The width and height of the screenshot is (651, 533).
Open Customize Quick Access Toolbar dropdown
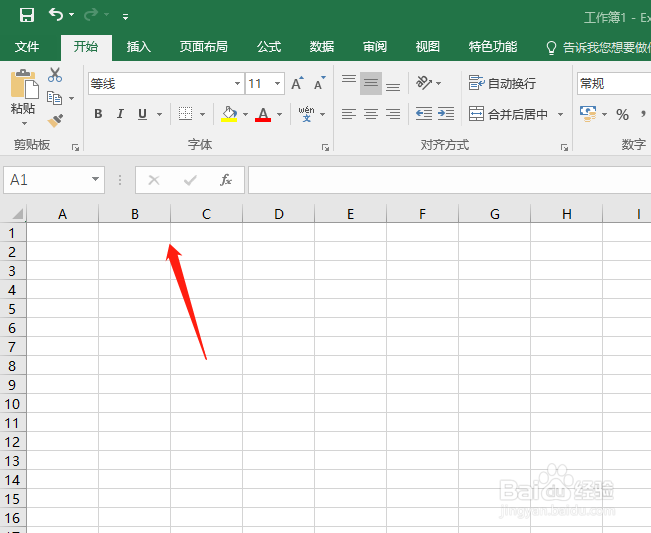pos(125,17)
